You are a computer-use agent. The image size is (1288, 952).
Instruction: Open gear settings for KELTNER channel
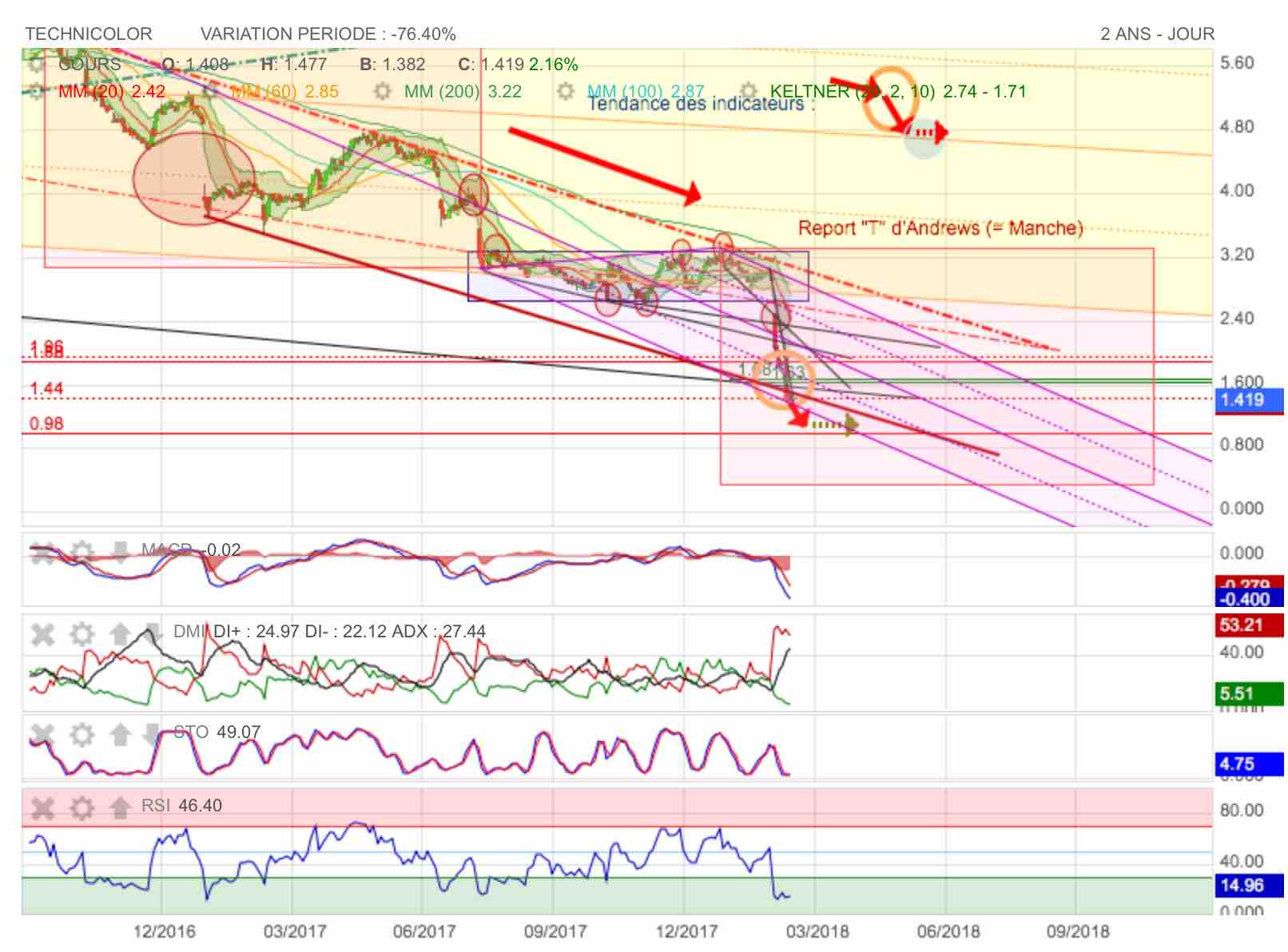click(749, 91)
